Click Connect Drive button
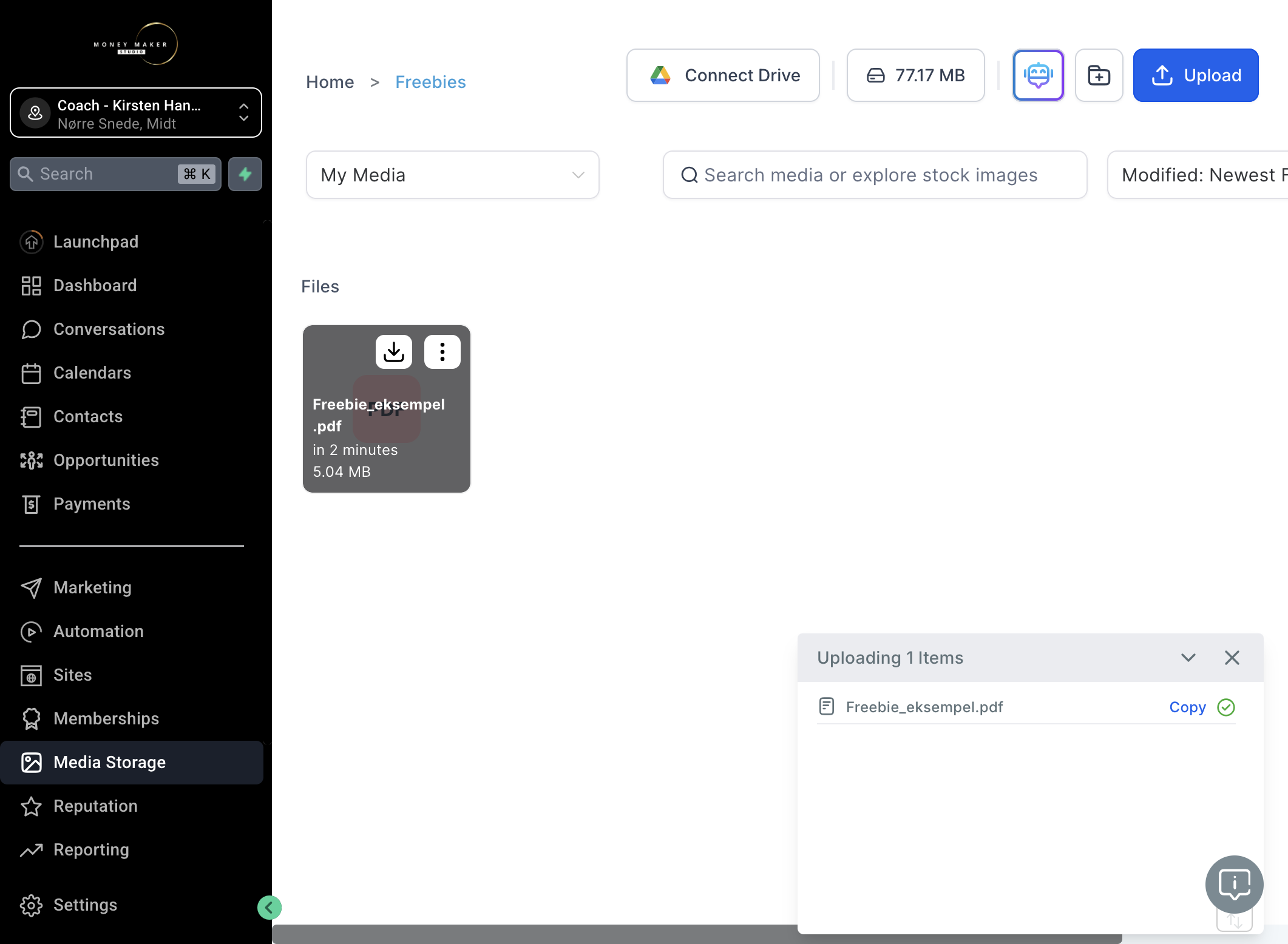 [x=723, y=75]
